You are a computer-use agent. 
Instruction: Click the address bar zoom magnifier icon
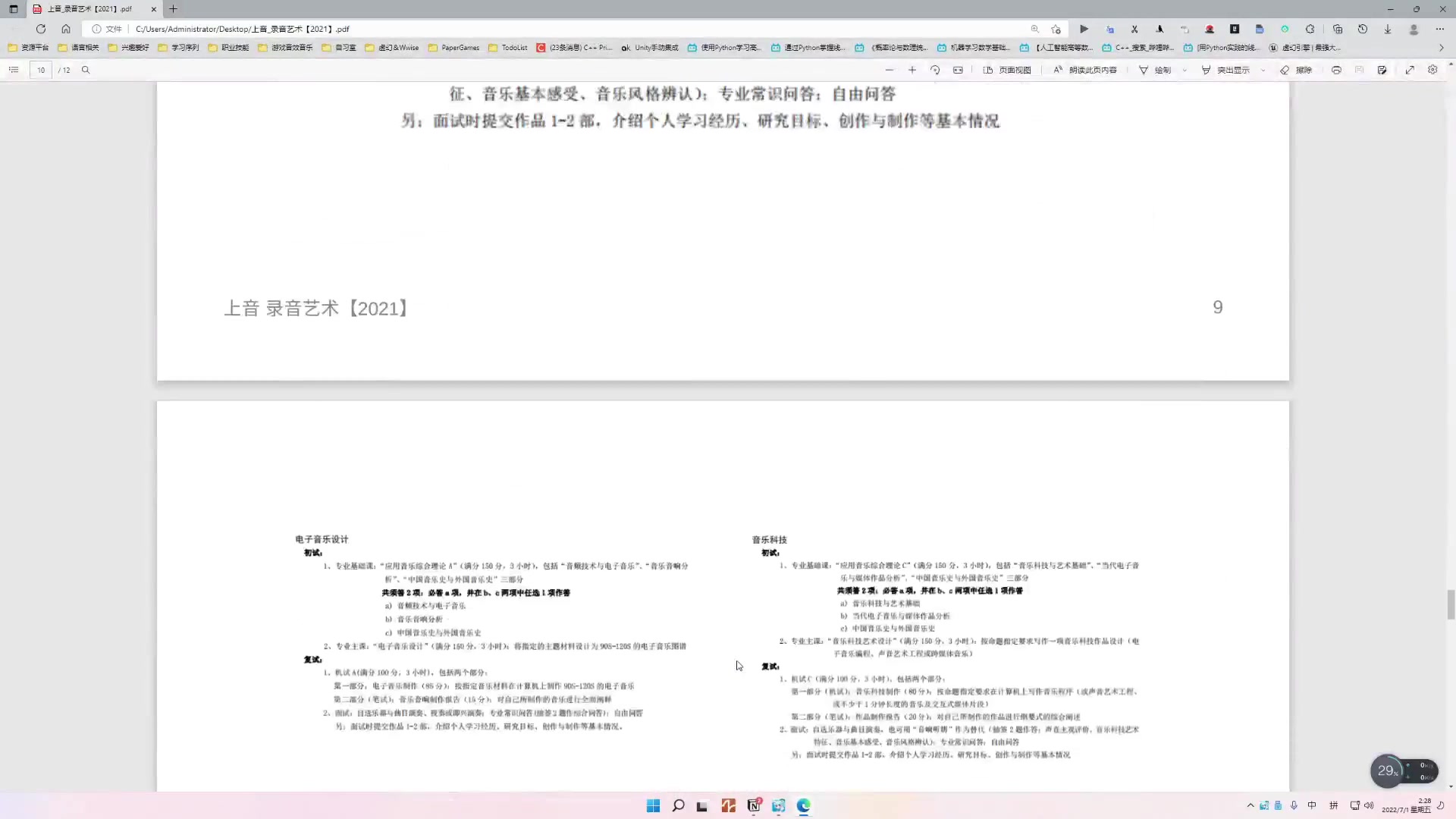tap(1035, 29)
